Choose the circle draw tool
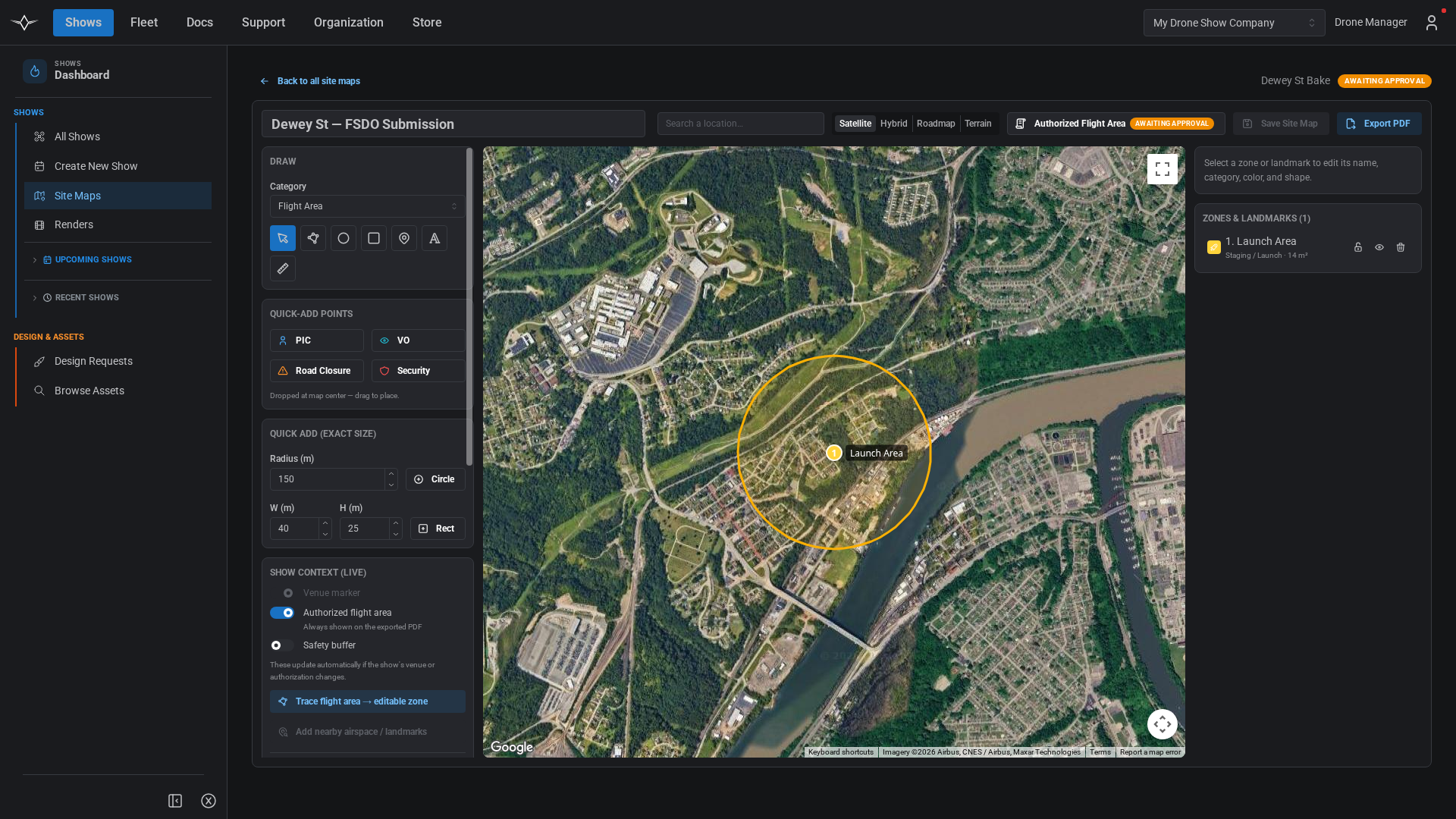 click(344, 238)
